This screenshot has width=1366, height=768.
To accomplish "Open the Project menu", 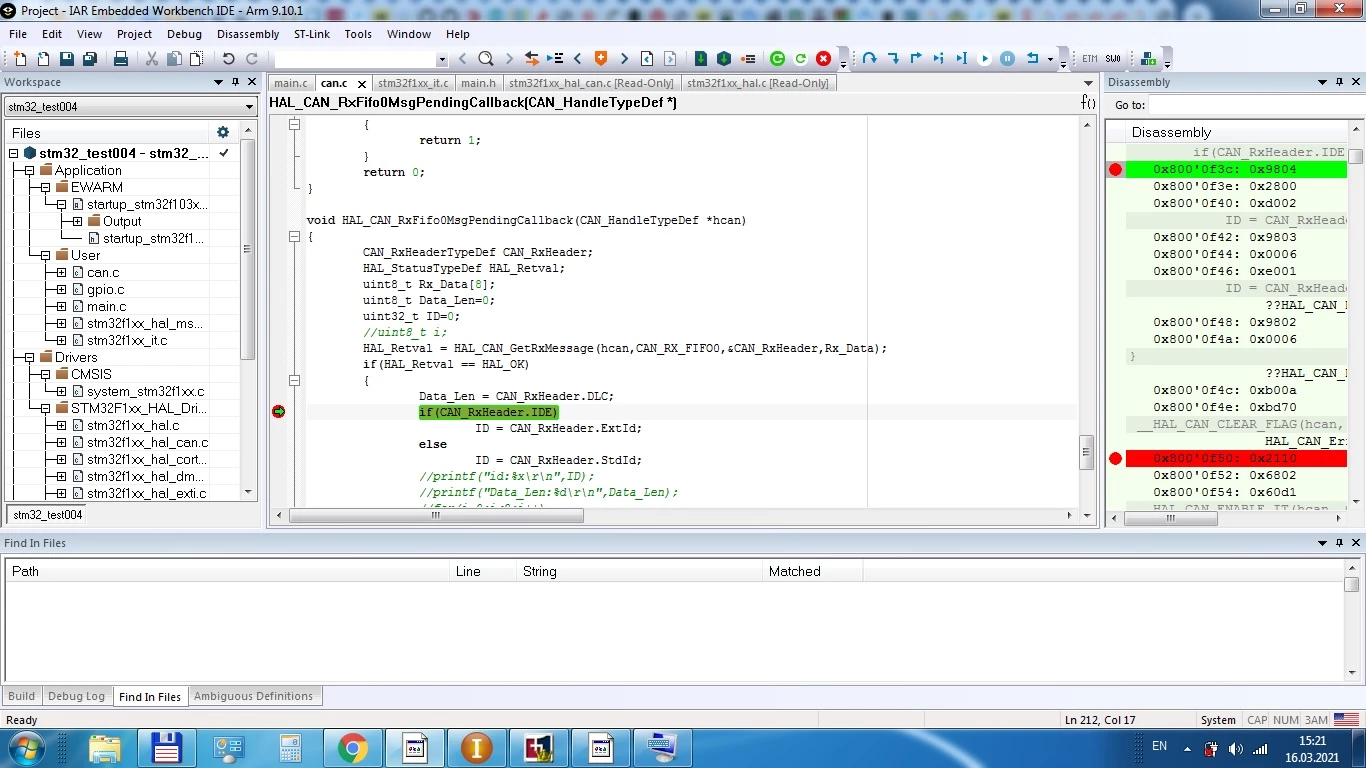I will [x=134, y=34].
